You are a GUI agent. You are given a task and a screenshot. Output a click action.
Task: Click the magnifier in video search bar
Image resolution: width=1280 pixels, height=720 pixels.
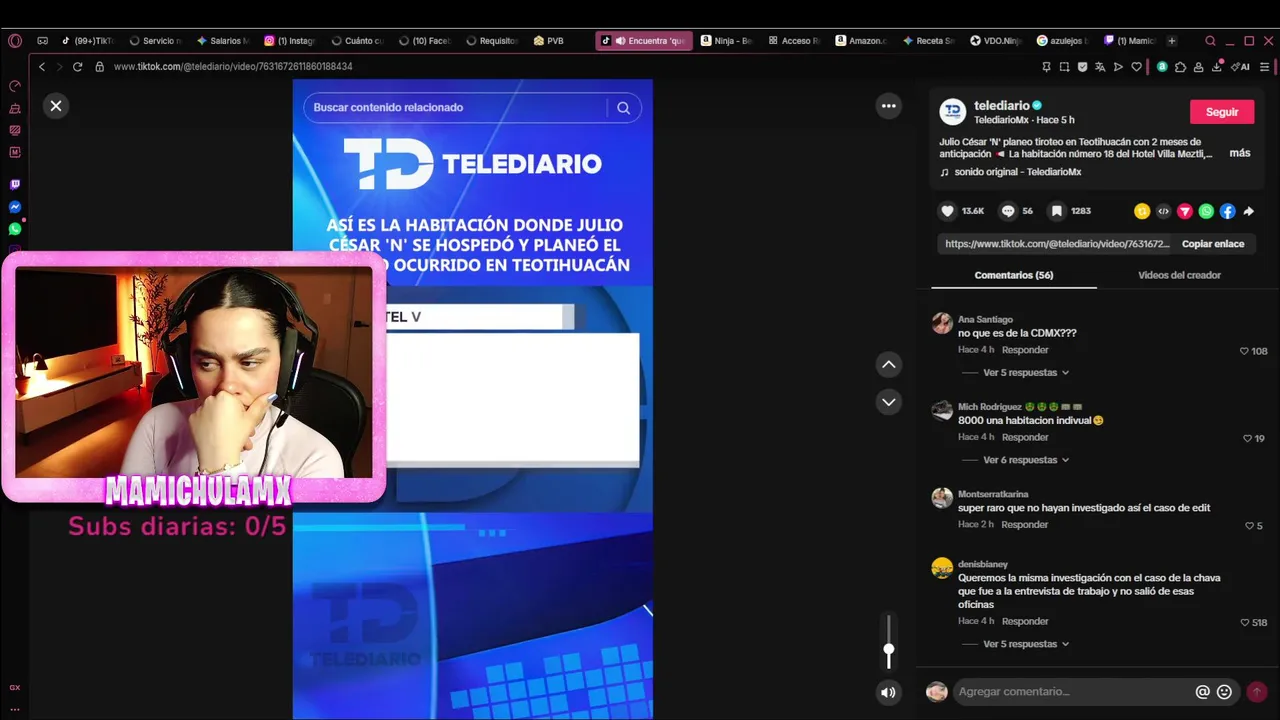click(x=623, y=108)
